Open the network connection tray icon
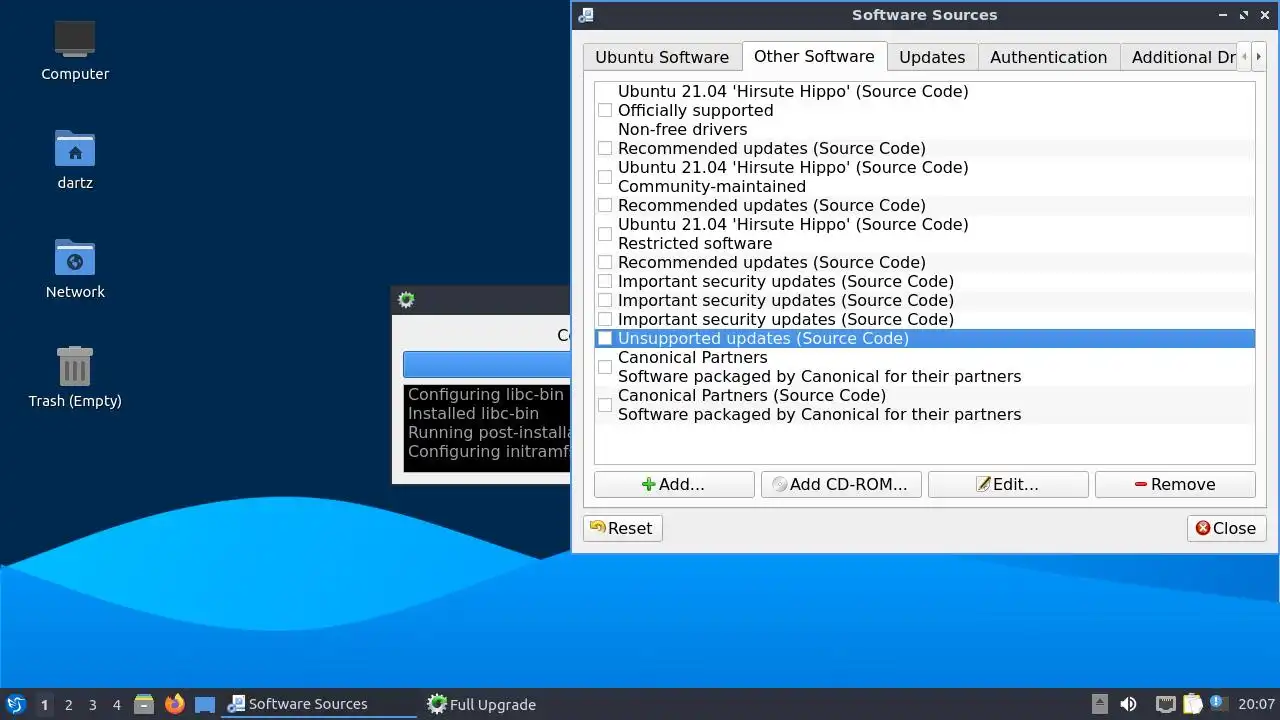The image size is (1280, 720). click(x=1165, y=704)
